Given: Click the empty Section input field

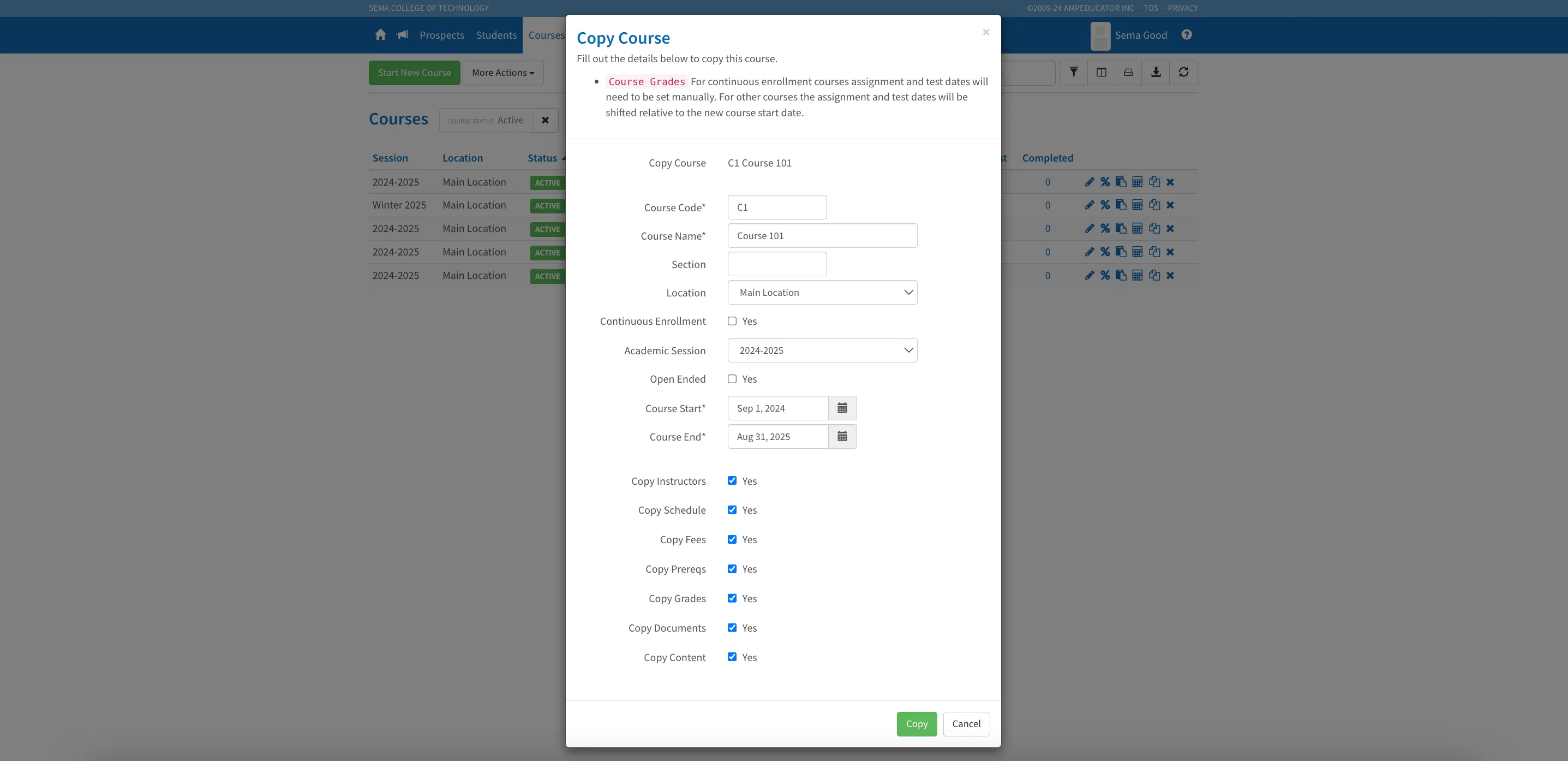Looking at the screenshot, I should 777,264.
